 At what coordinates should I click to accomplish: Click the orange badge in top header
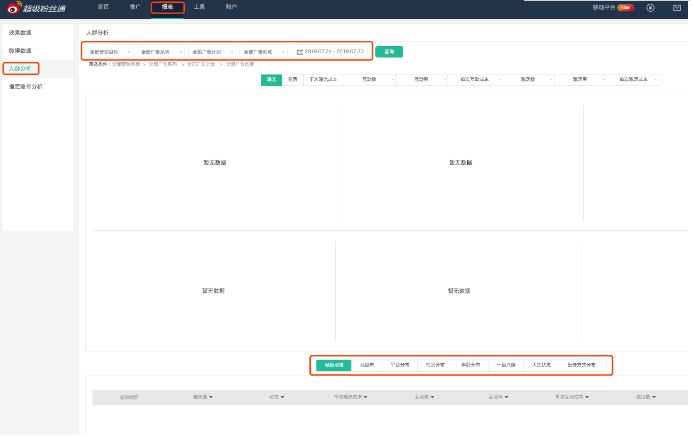pyautogui.click(x=625, y=8)
